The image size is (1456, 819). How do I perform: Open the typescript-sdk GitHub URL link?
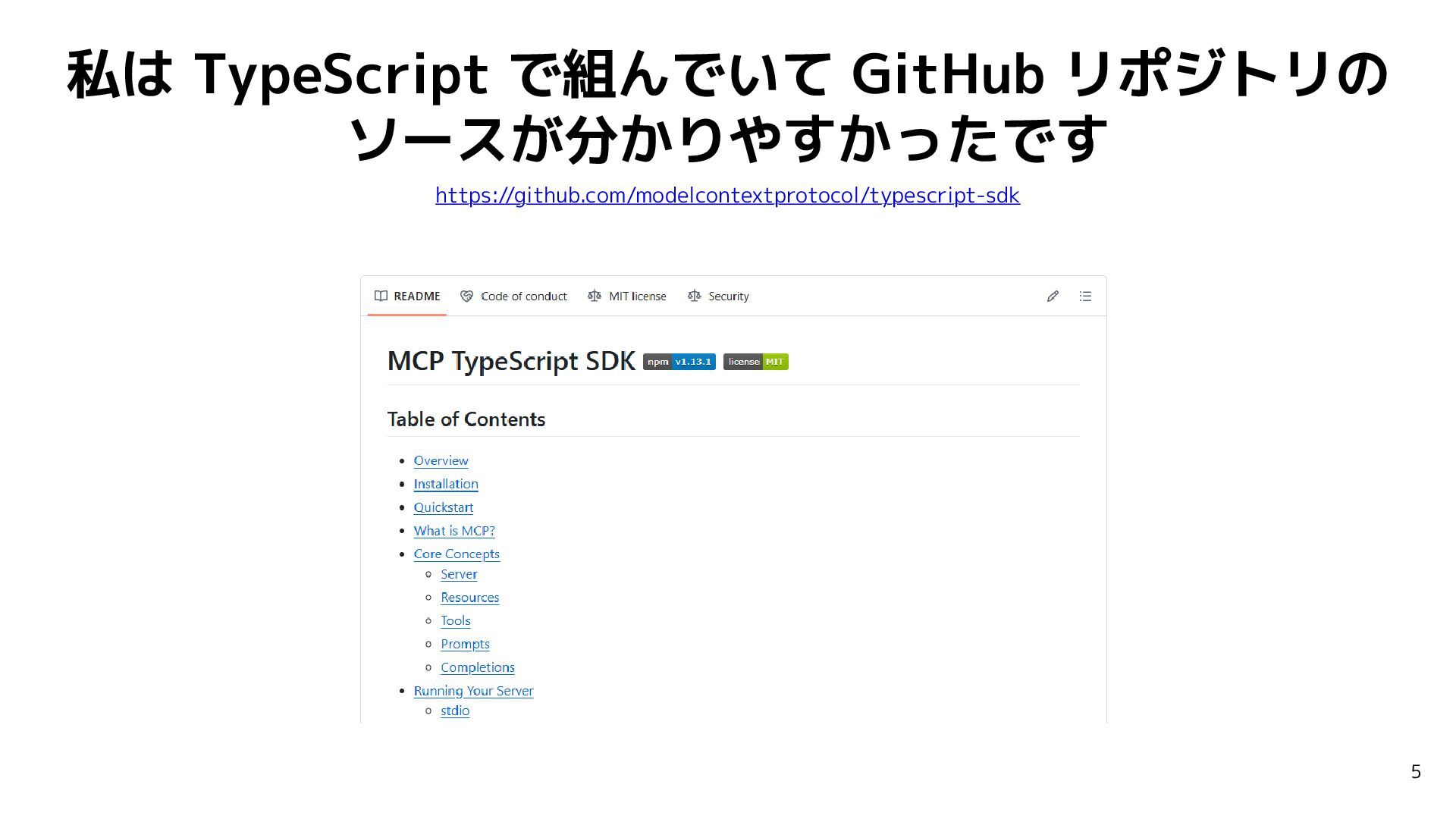(727, 196)
